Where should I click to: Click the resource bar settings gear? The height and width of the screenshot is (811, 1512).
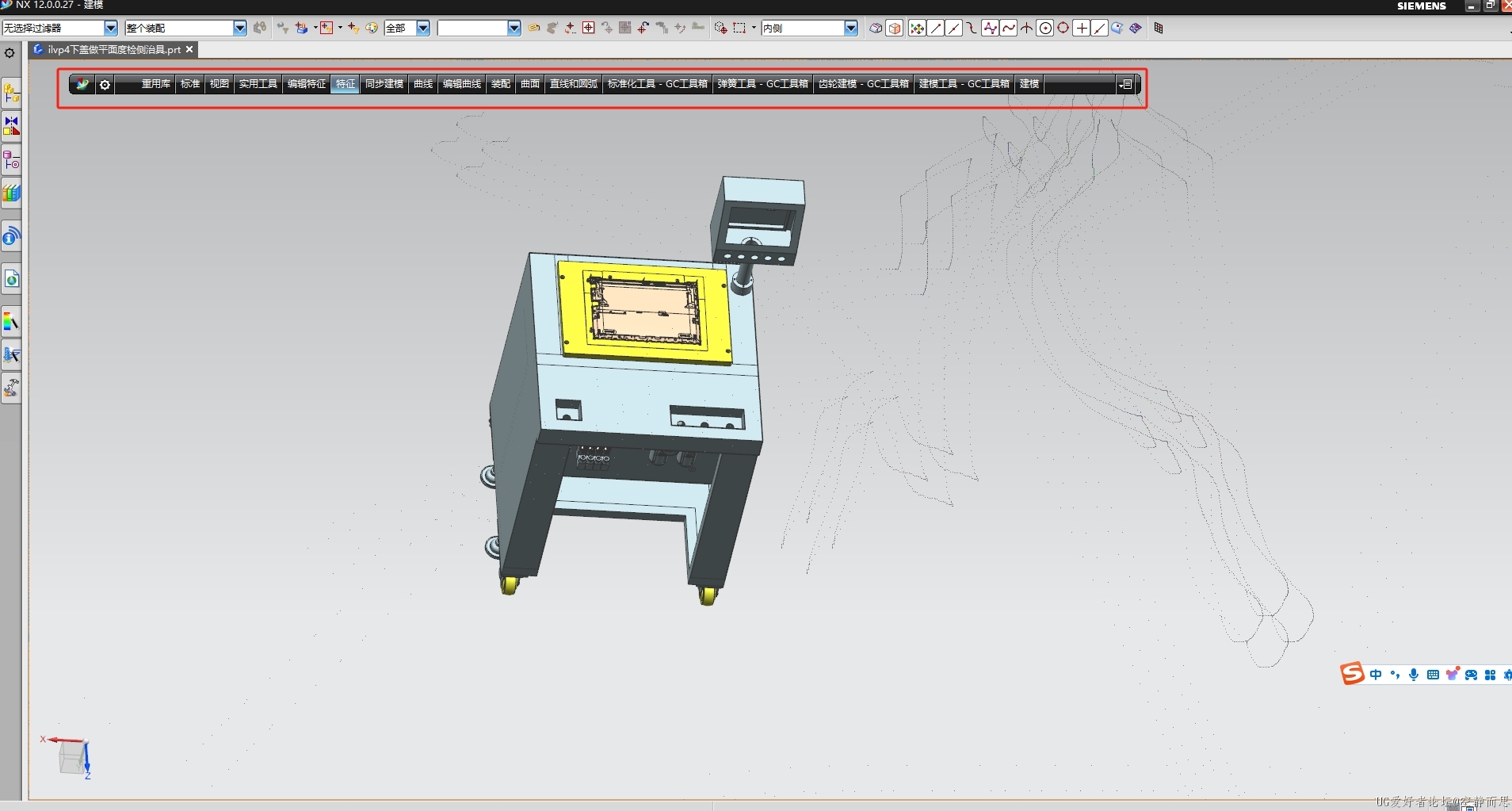pyautogui.click(x=10, y=53)
